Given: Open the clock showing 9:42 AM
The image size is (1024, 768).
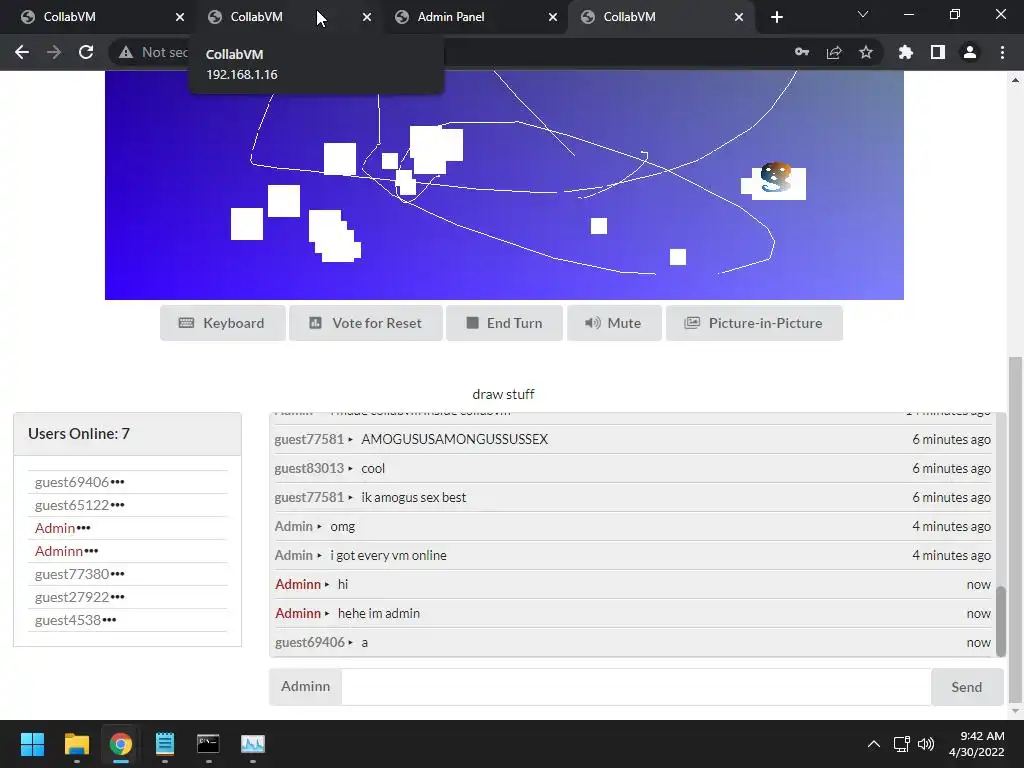Looking at the screenshot, I should [976, 744].
